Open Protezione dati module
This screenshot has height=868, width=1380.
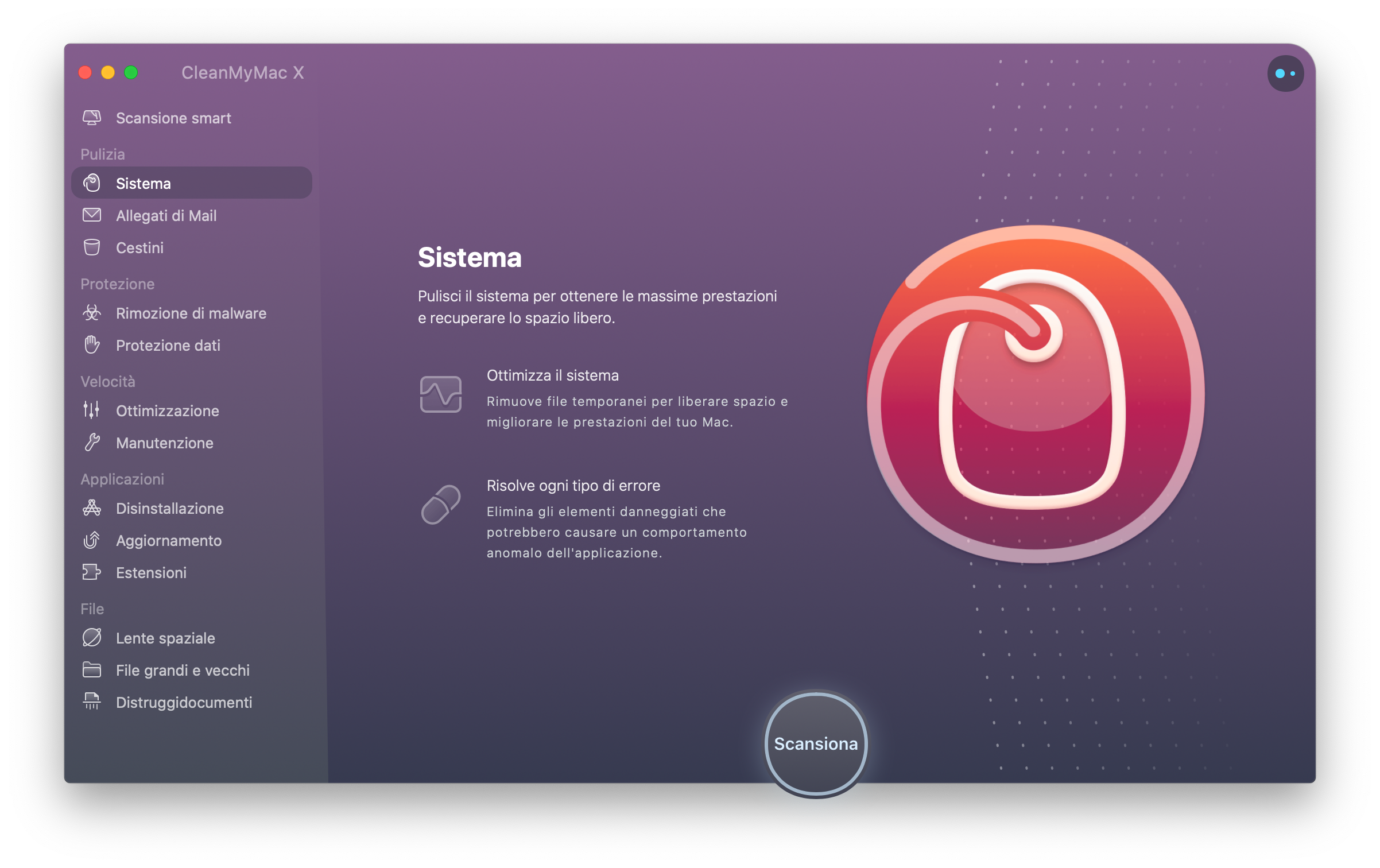click(192, 345)
